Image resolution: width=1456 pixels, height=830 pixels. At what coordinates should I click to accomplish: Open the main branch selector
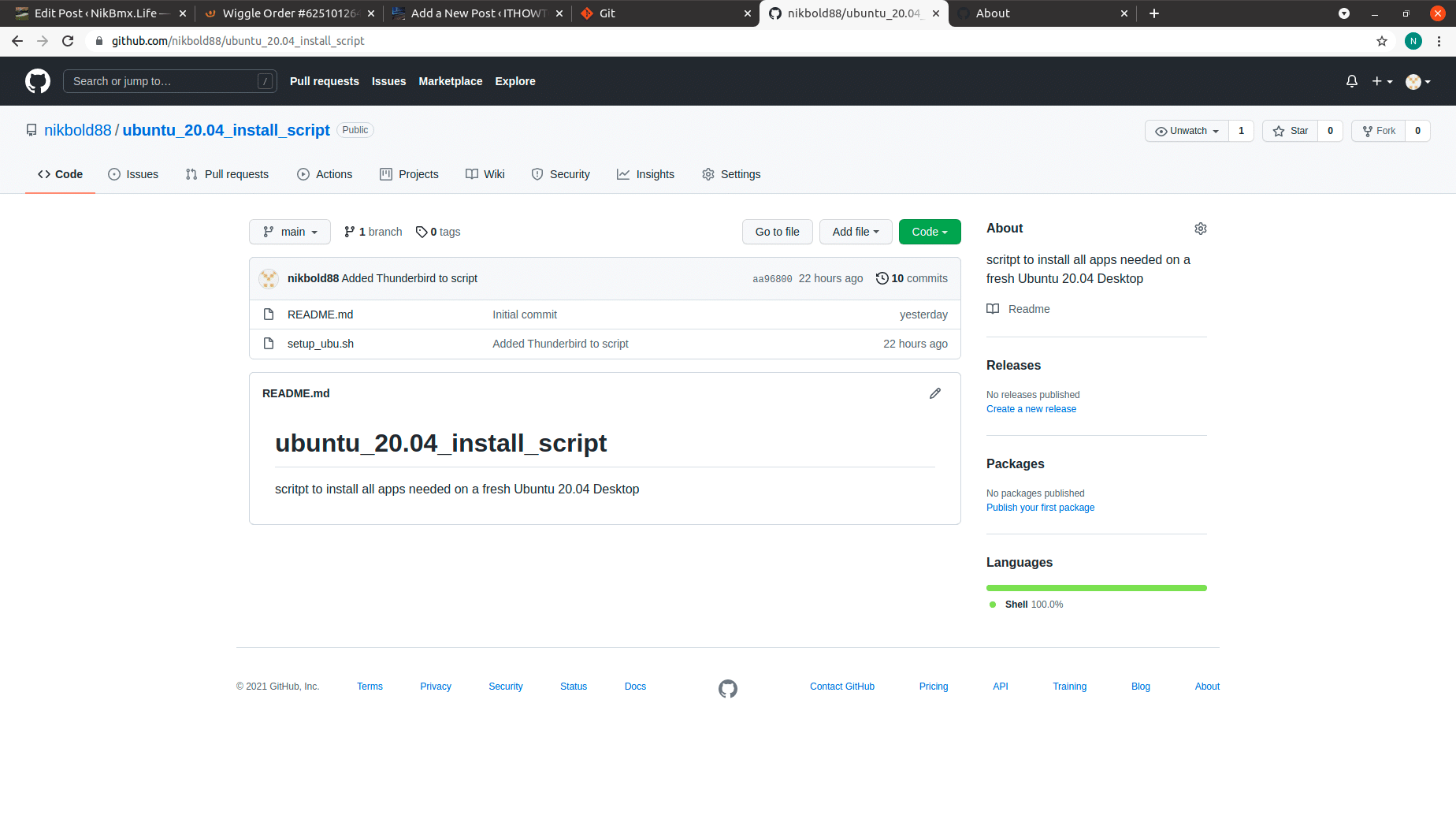coord(290,232)
